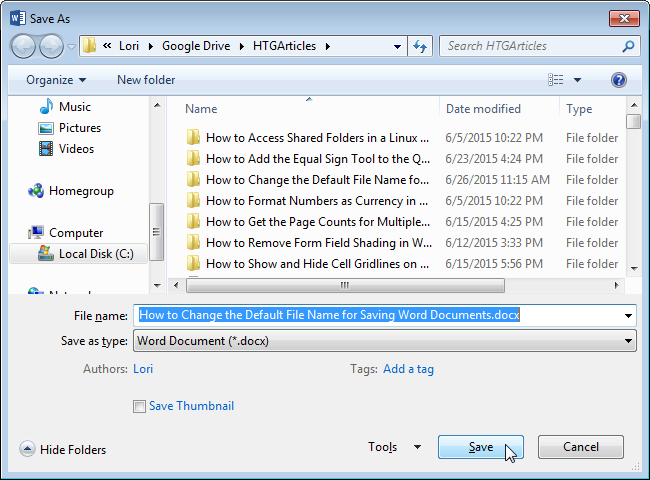Screen dimensions: 650x480
Task: Enable the Save Thumbnail checkbox
Action: [139, 406]
